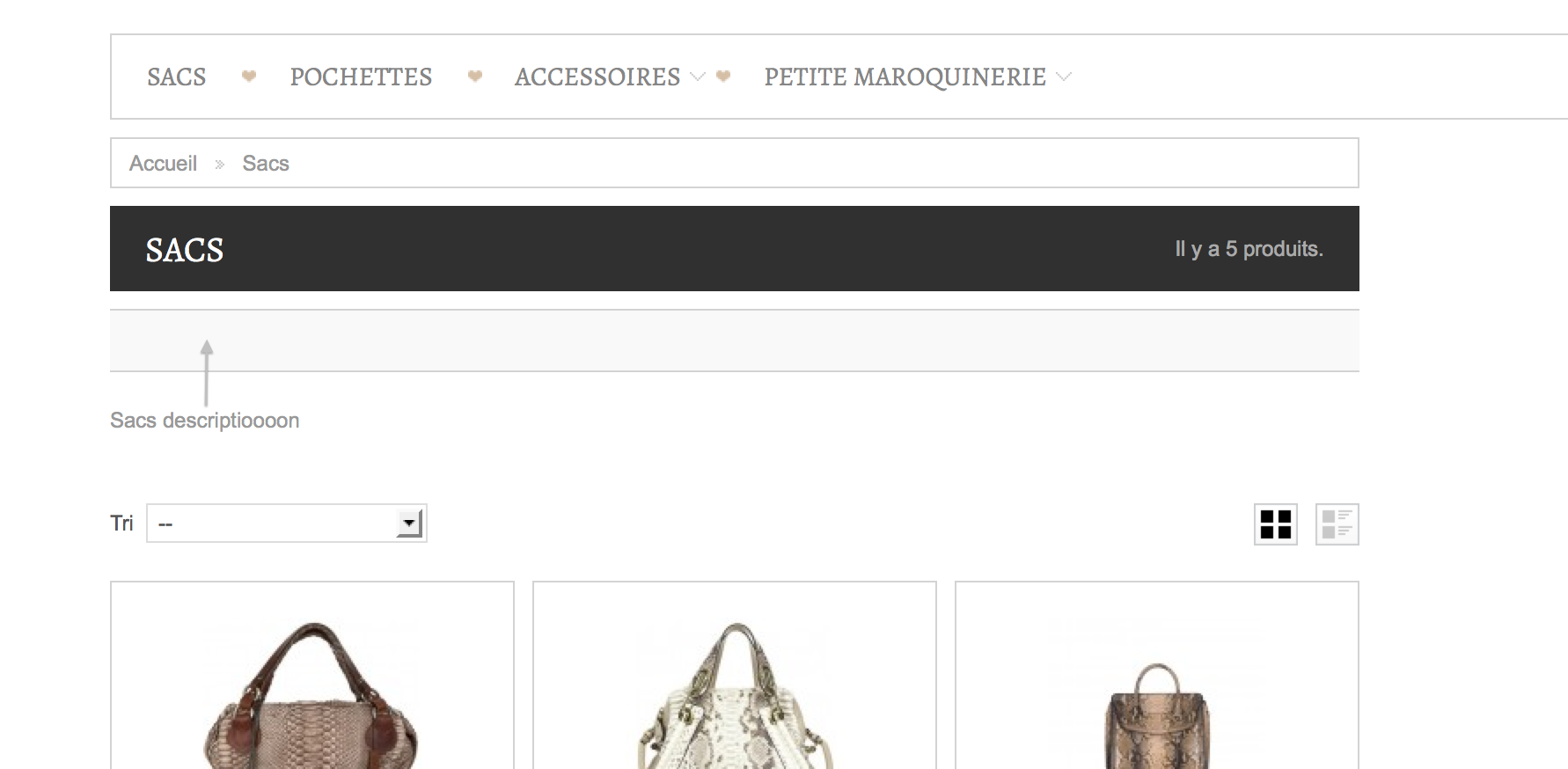Image resolution: width=1568 pixels, height=769 pixels.
Task: Click the heart separator after SACS
Action: click(x=249, y=77)
